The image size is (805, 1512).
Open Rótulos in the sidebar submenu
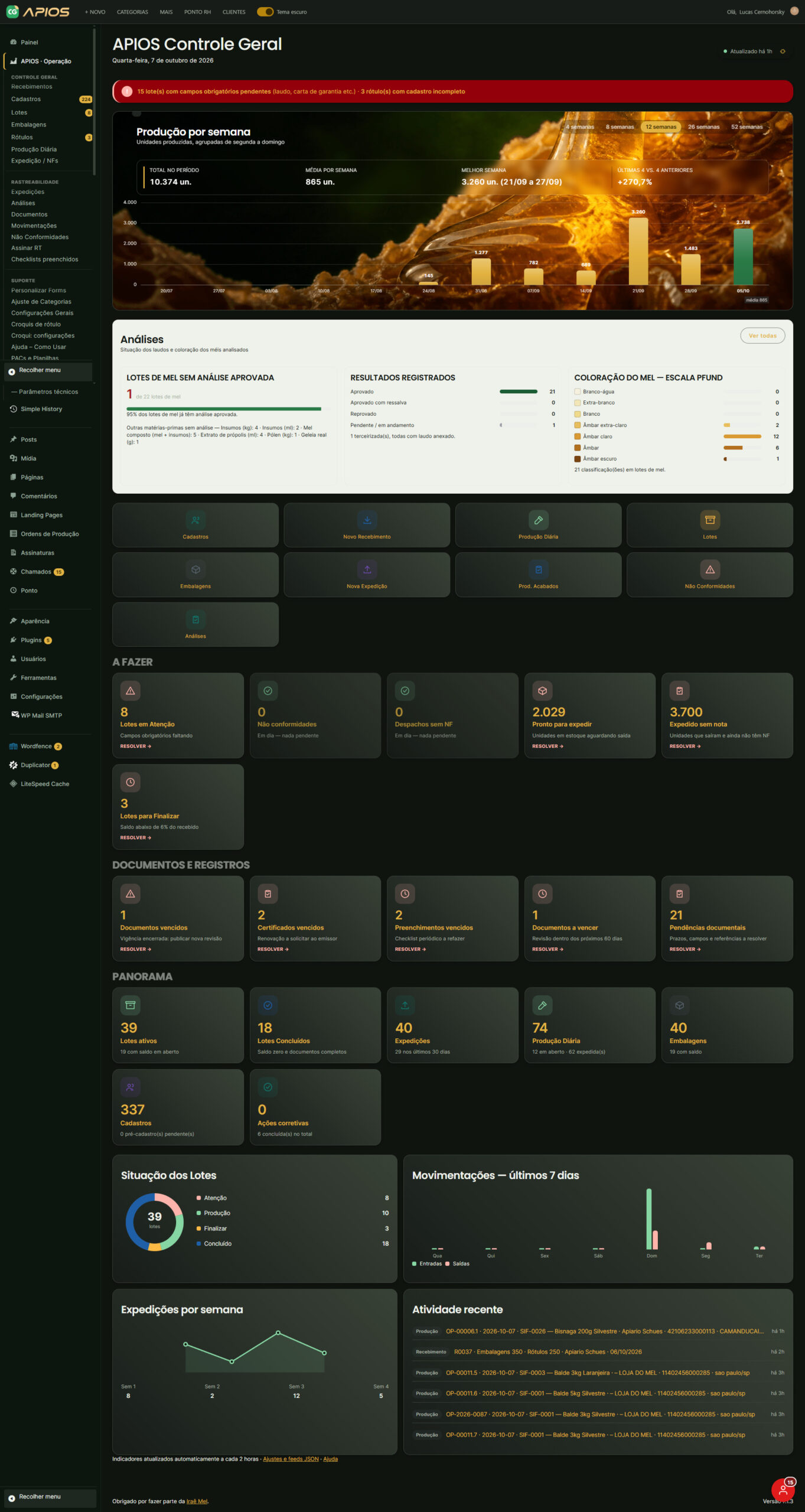point(22,137)
